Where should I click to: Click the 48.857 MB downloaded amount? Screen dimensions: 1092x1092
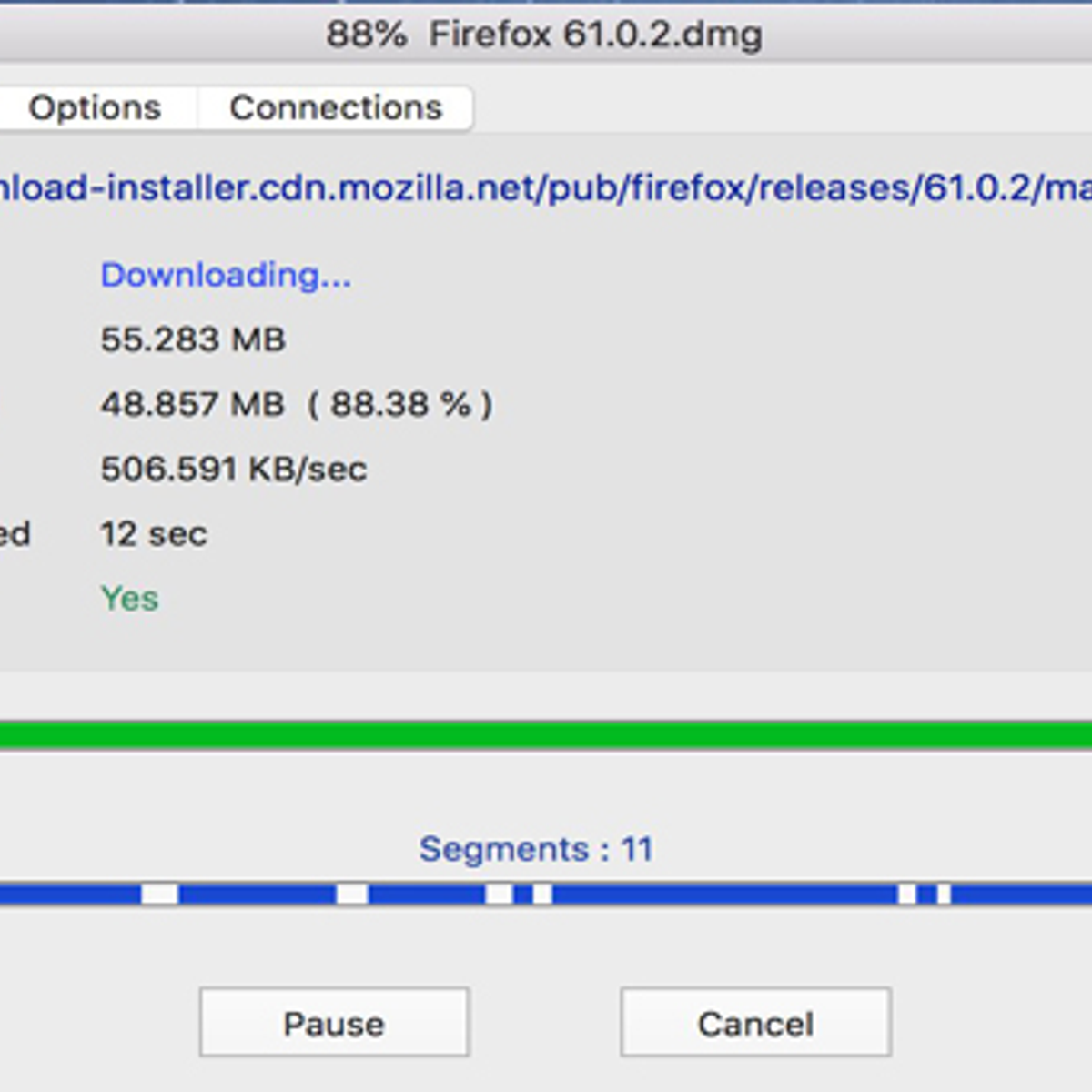tap(193, 404)
